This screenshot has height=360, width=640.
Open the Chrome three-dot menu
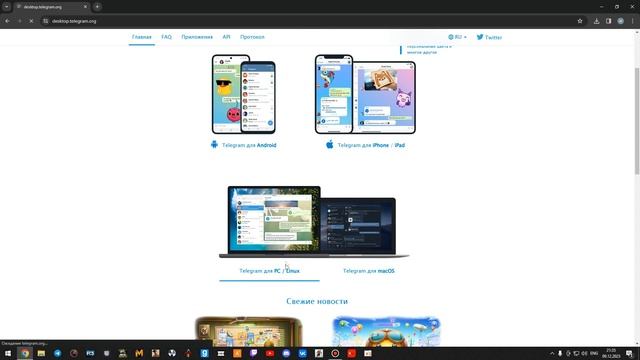(632, 21)
